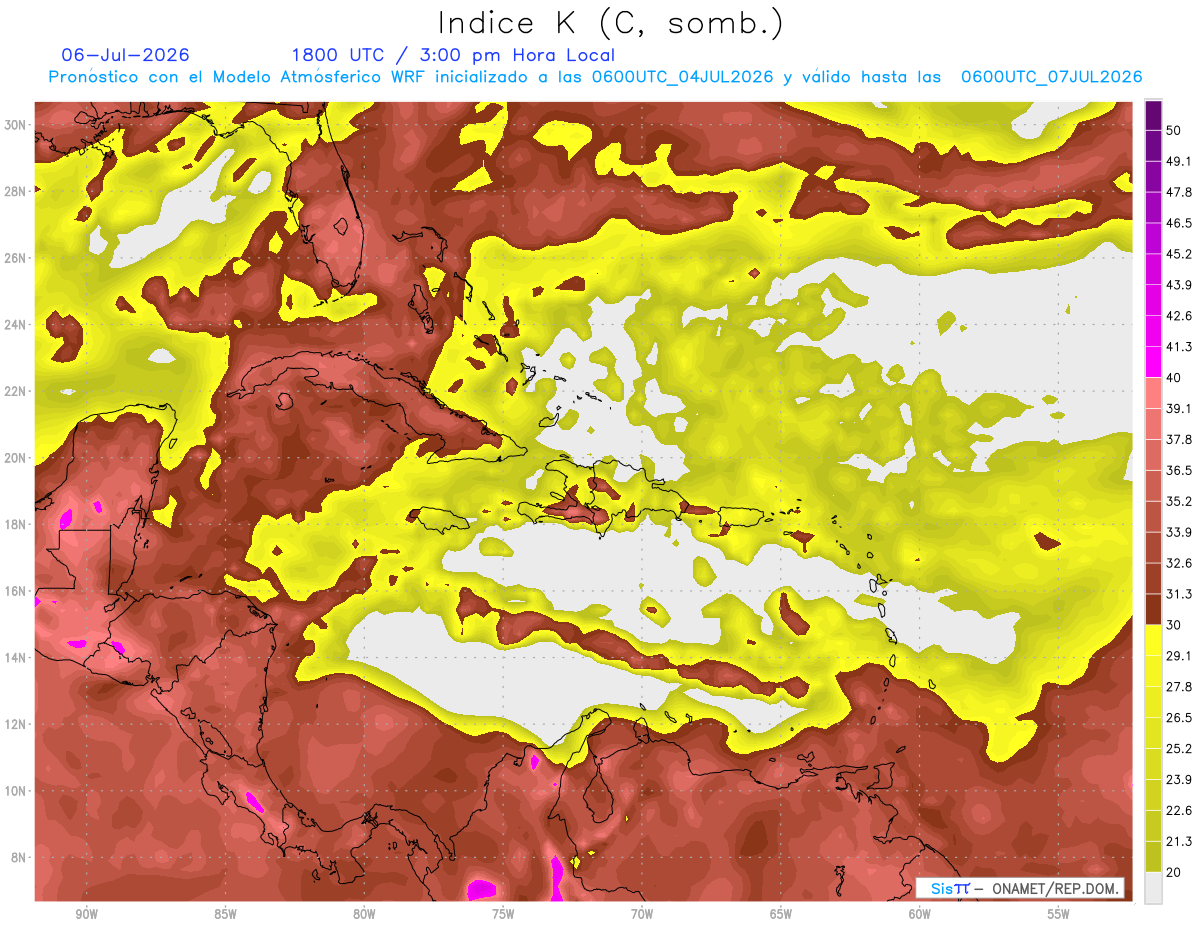The height and width of the screenshot is (927, 1200).
Task: Click longitude axis label "55W"
Action: point(1059,915)
